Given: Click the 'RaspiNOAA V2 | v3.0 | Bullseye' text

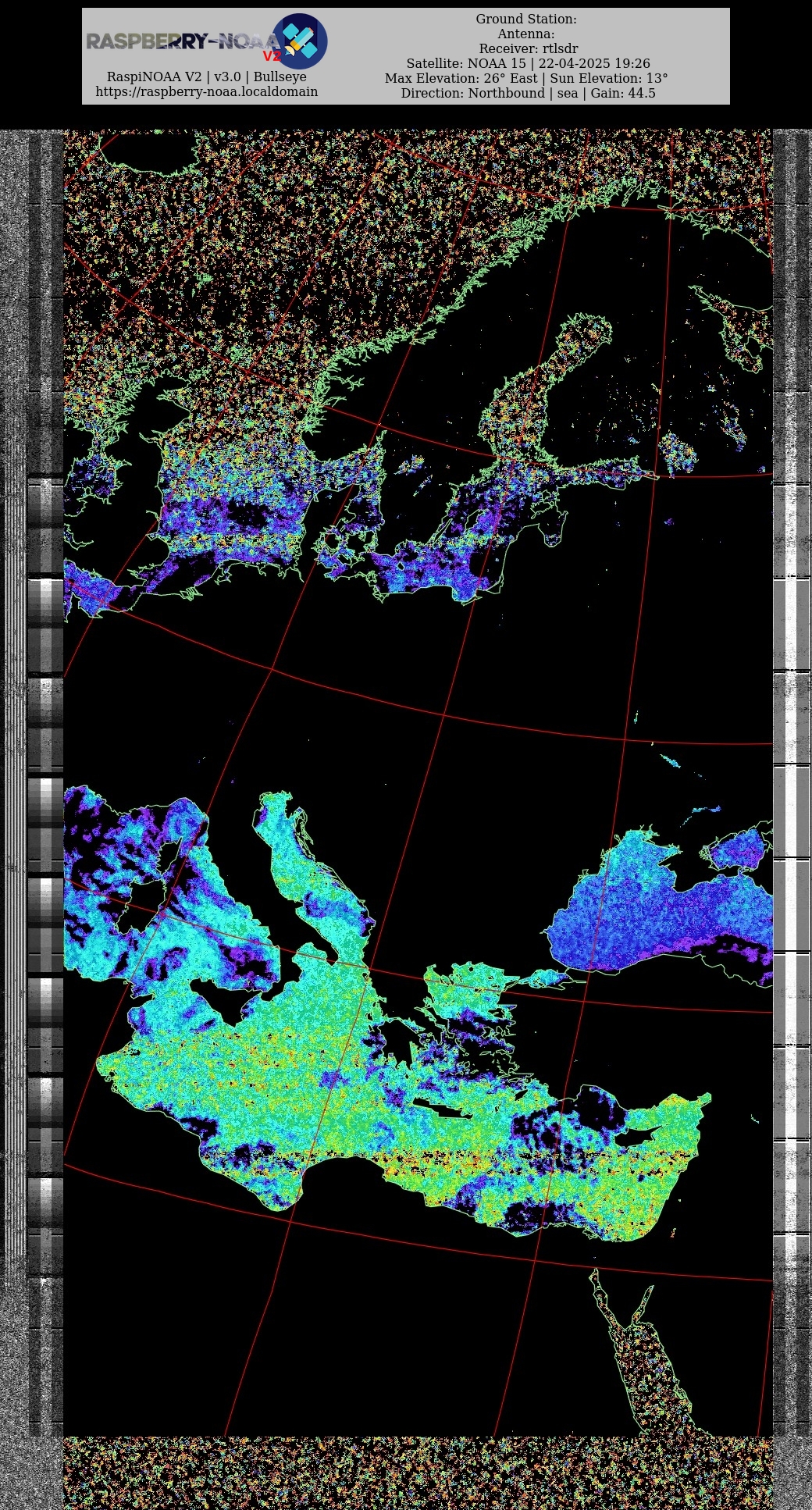Looking at the screenshot, I should 207,77.
